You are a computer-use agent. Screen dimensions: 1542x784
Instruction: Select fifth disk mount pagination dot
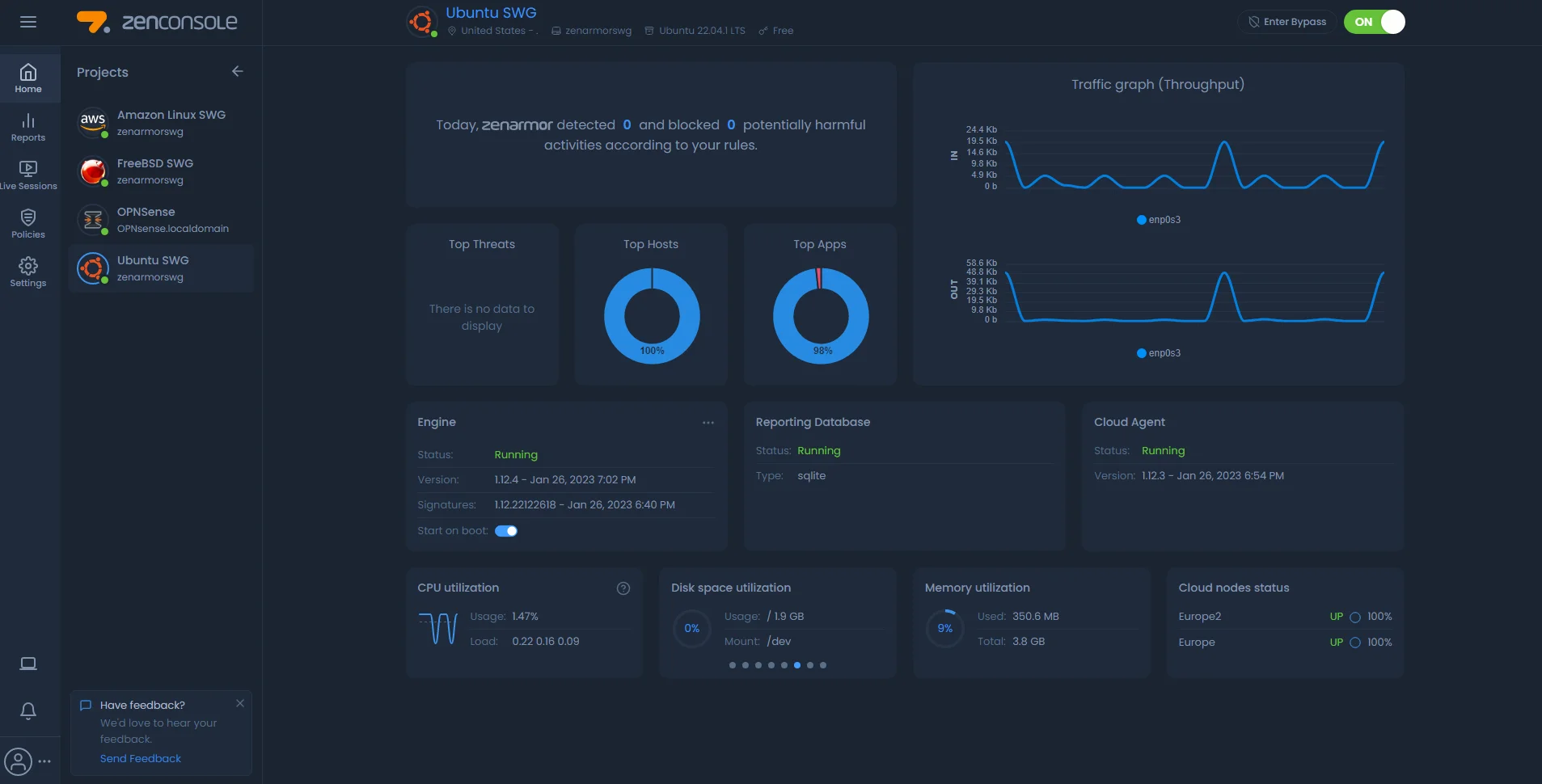(x=784, y=665)
